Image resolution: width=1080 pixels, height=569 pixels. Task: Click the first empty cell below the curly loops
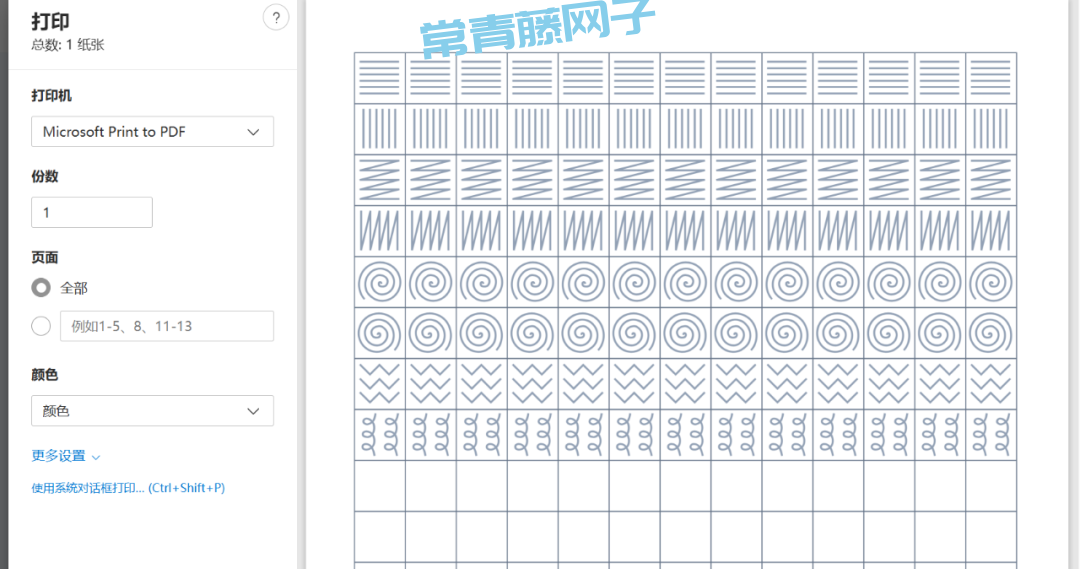380,486
